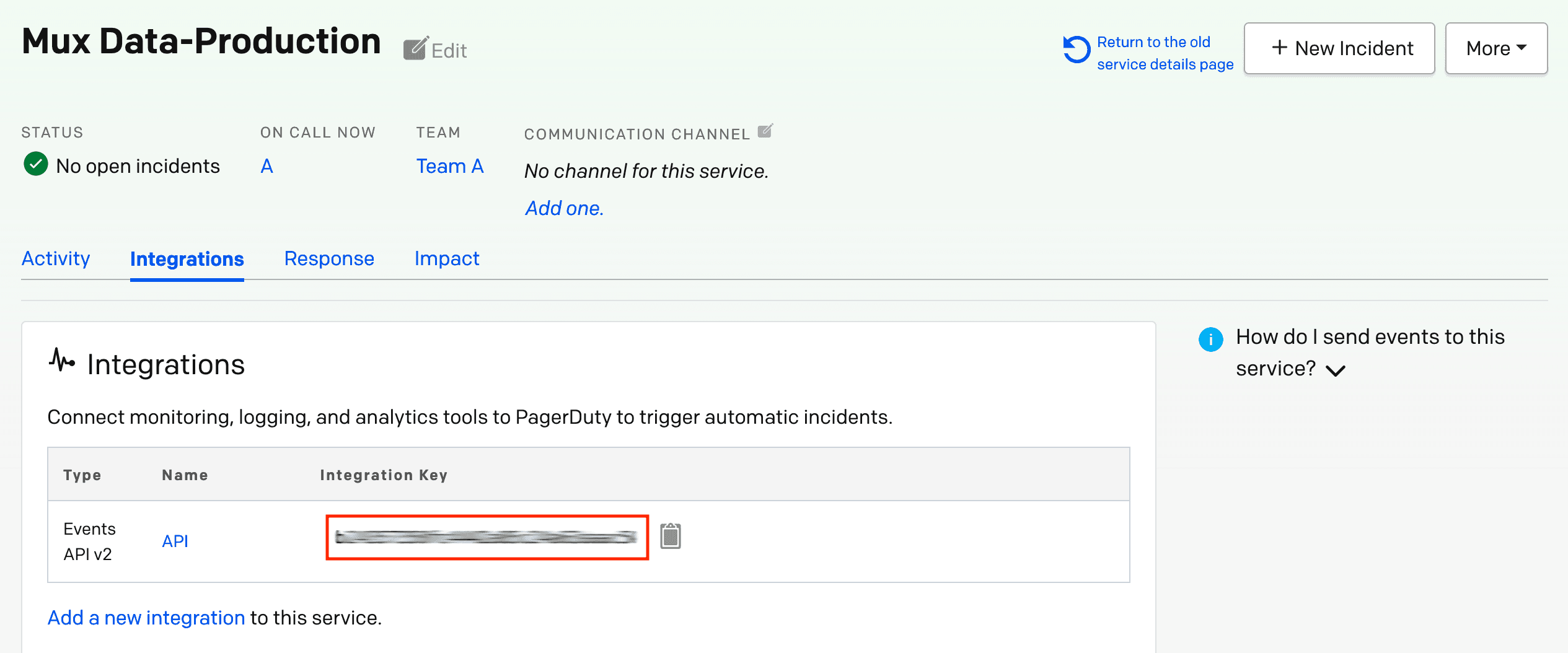Open the API integration name link
Viewport: 1568px width, 653px height.
point(175,541)
